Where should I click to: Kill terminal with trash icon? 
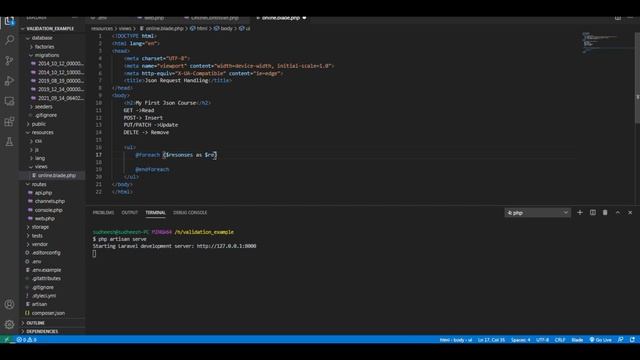(605, 213)
